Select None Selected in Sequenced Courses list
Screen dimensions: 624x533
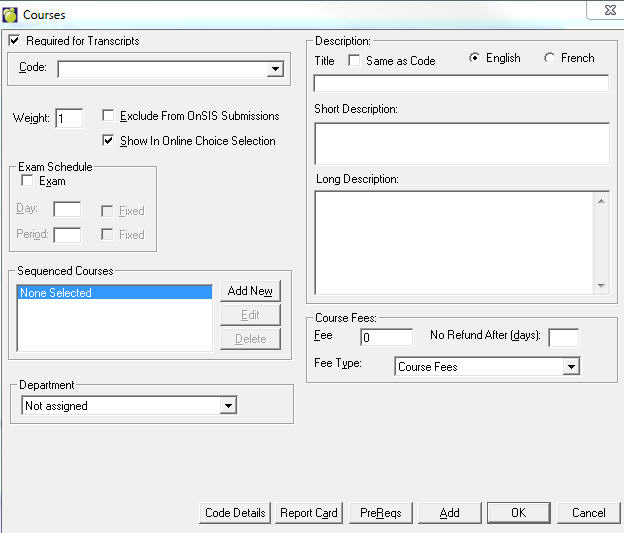coord(114,293)
